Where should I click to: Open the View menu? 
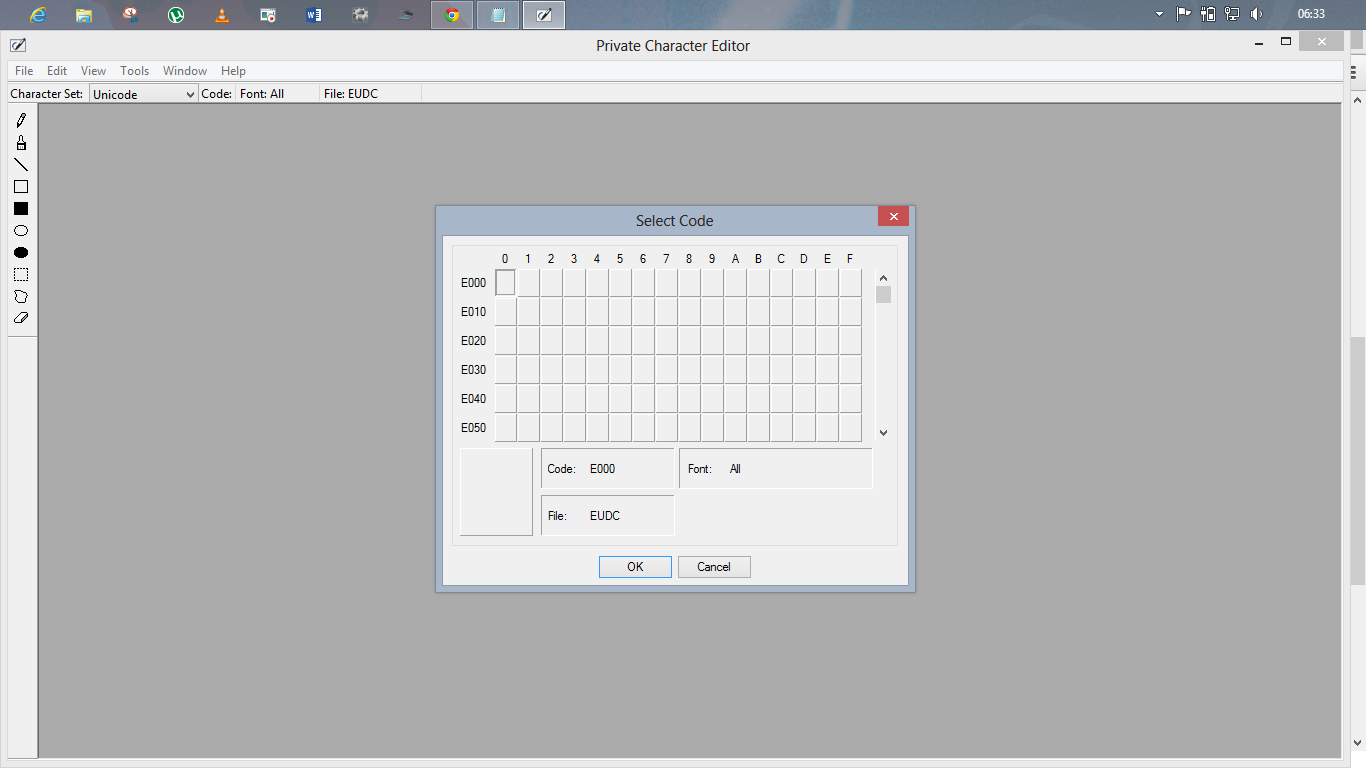point(93,71)
